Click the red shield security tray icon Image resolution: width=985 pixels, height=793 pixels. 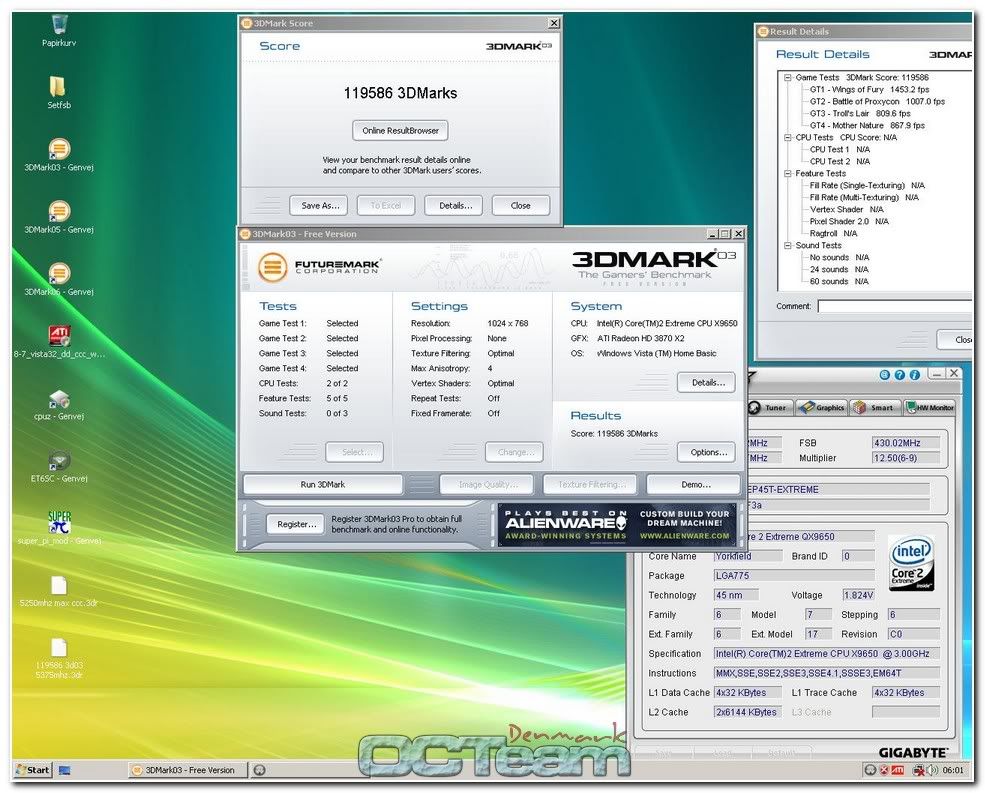click(x=884, y=770)
